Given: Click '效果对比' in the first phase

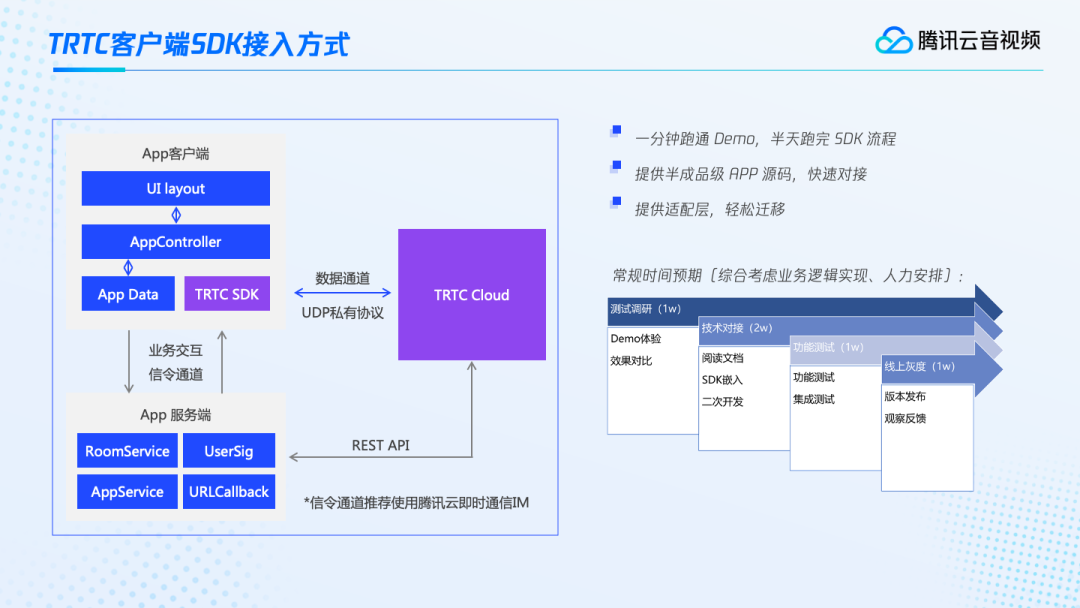Looking at the screenshot, I should pyautogui.click(x=631, y=360).
